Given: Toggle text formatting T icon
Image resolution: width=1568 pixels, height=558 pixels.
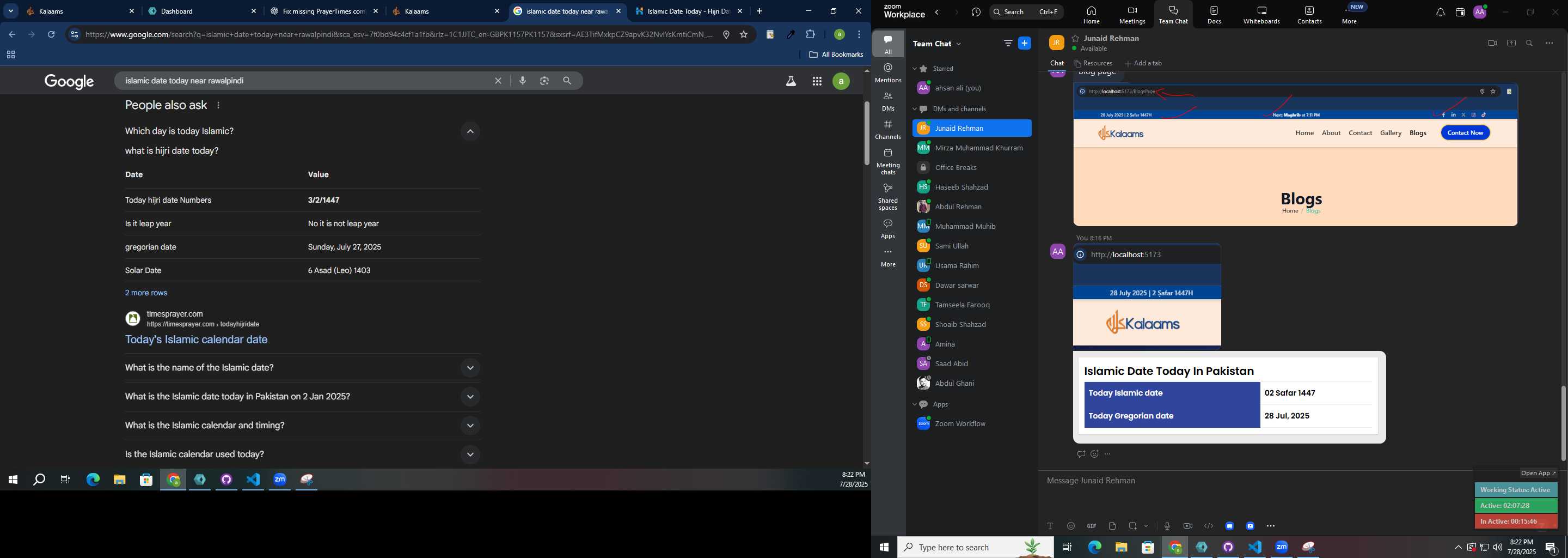Looking at the screenshot, I should [1050, 526].
